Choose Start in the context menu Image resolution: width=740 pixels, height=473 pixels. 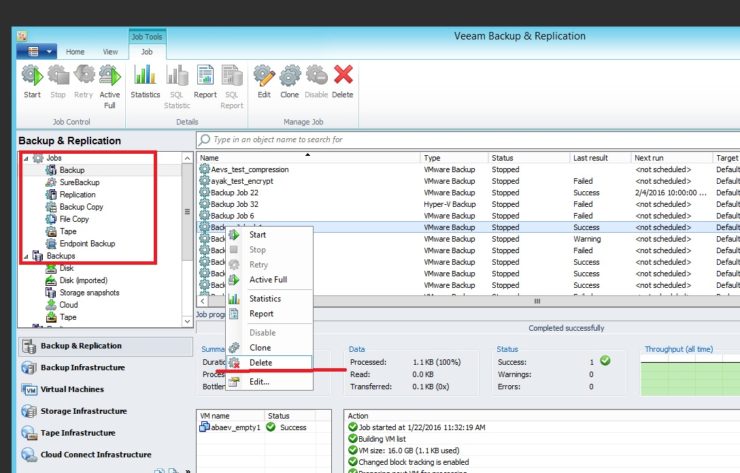[270, 235]
